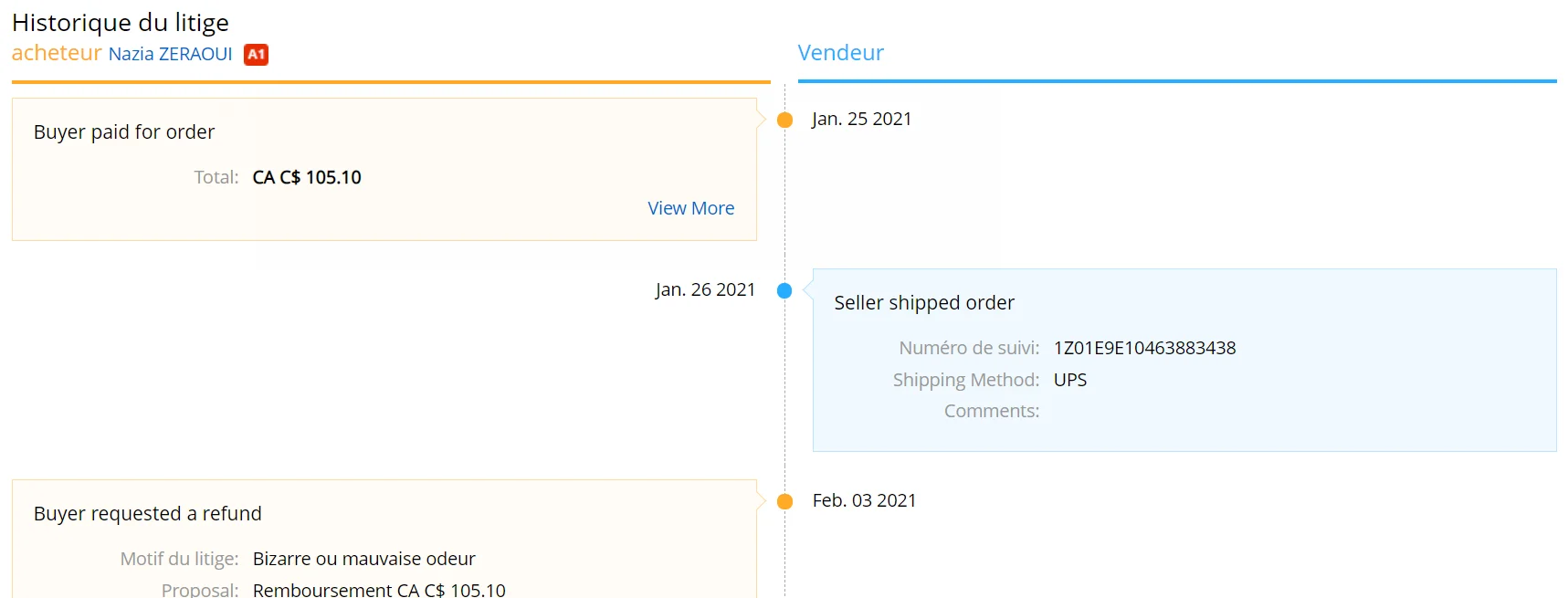Click the red A1 buyer badge icon
The width and height of the screenshot is (1568, 598).
pyautogui.click(x=256, y=55)
